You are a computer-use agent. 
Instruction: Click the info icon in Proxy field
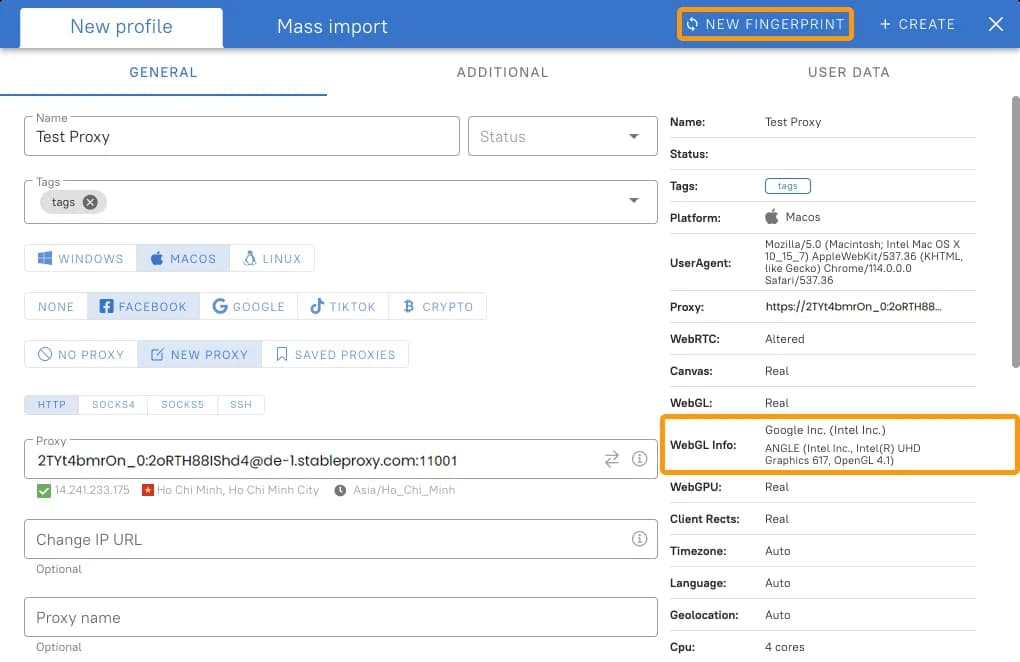click(x=640, y=460)
